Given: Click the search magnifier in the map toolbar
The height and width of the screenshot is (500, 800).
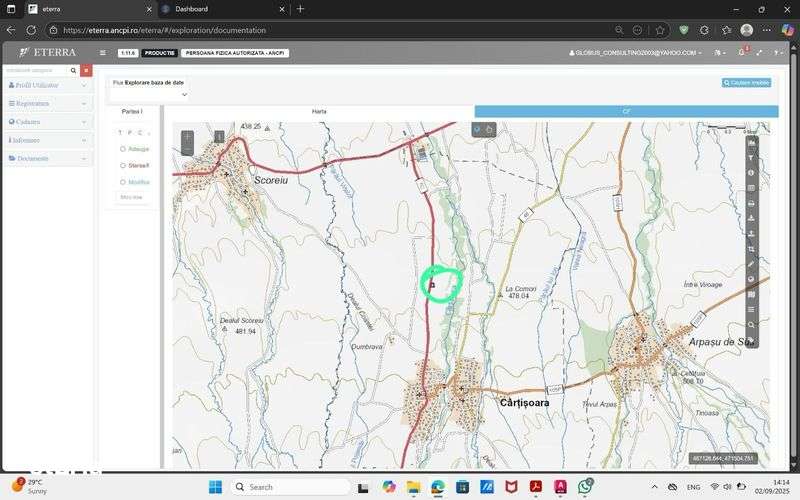Looking at the screenshot, I should coord(751,325).
